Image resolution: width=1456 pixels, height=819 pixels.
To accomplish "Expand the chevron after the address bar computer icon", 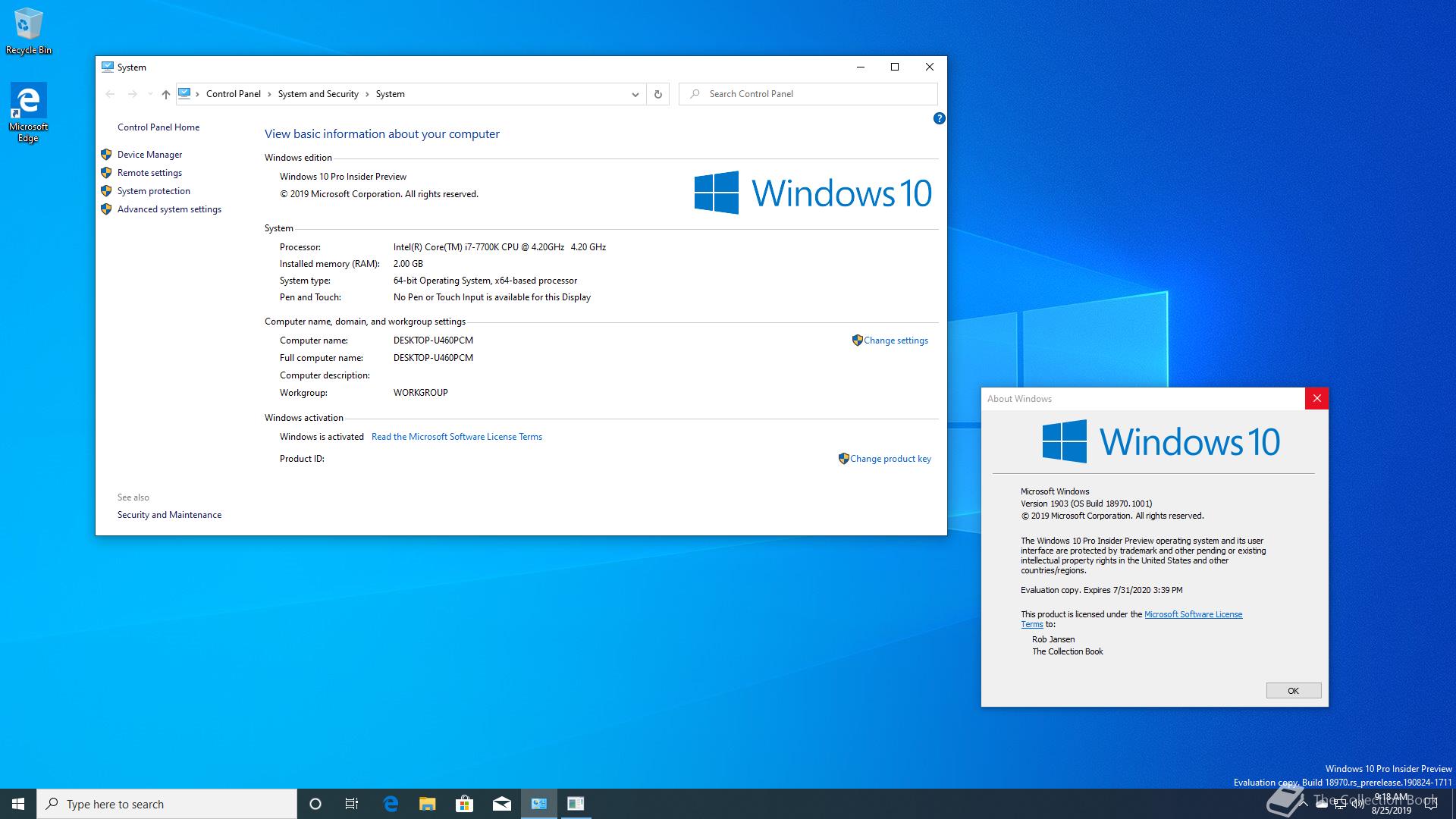I will [198, 94].
